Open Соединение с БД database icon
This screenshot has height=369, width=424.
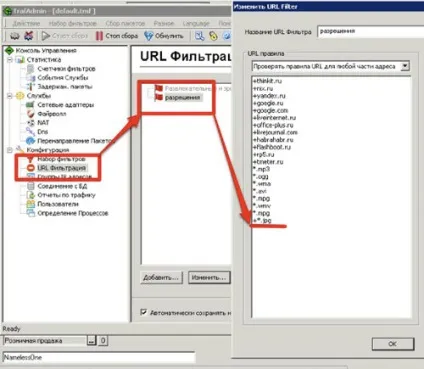31,186
